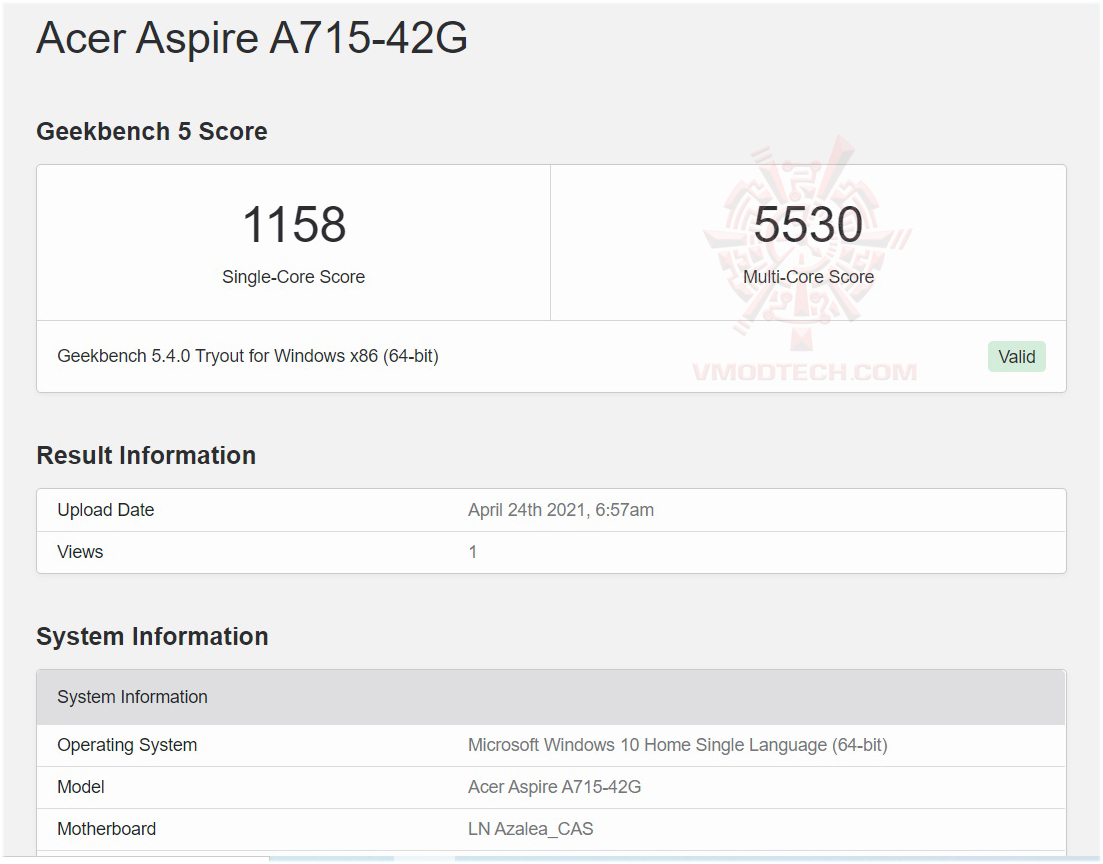Click the Result Information heading
This screenshot has width=1103, height=864.
146,456
